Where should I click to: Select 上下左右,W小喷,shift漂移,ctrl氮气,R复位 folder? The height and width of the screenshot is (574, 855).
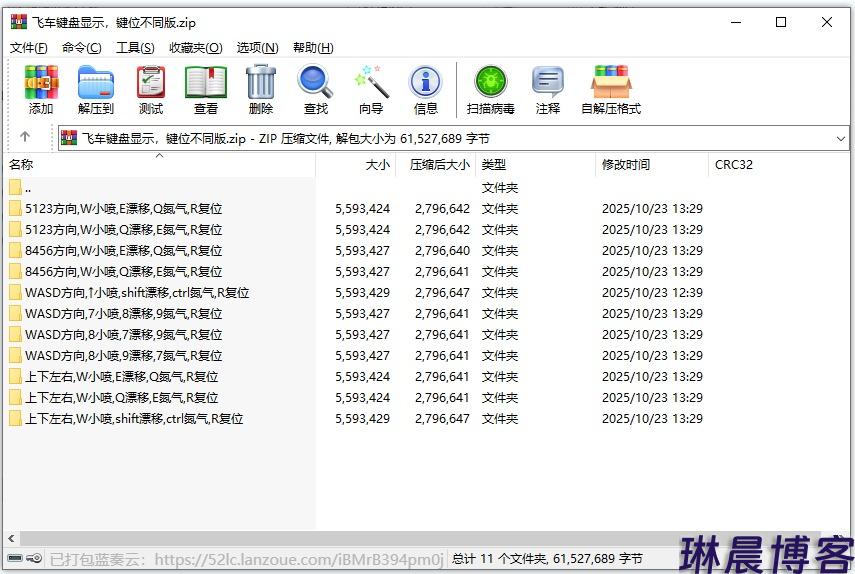(x=134, y=419)
